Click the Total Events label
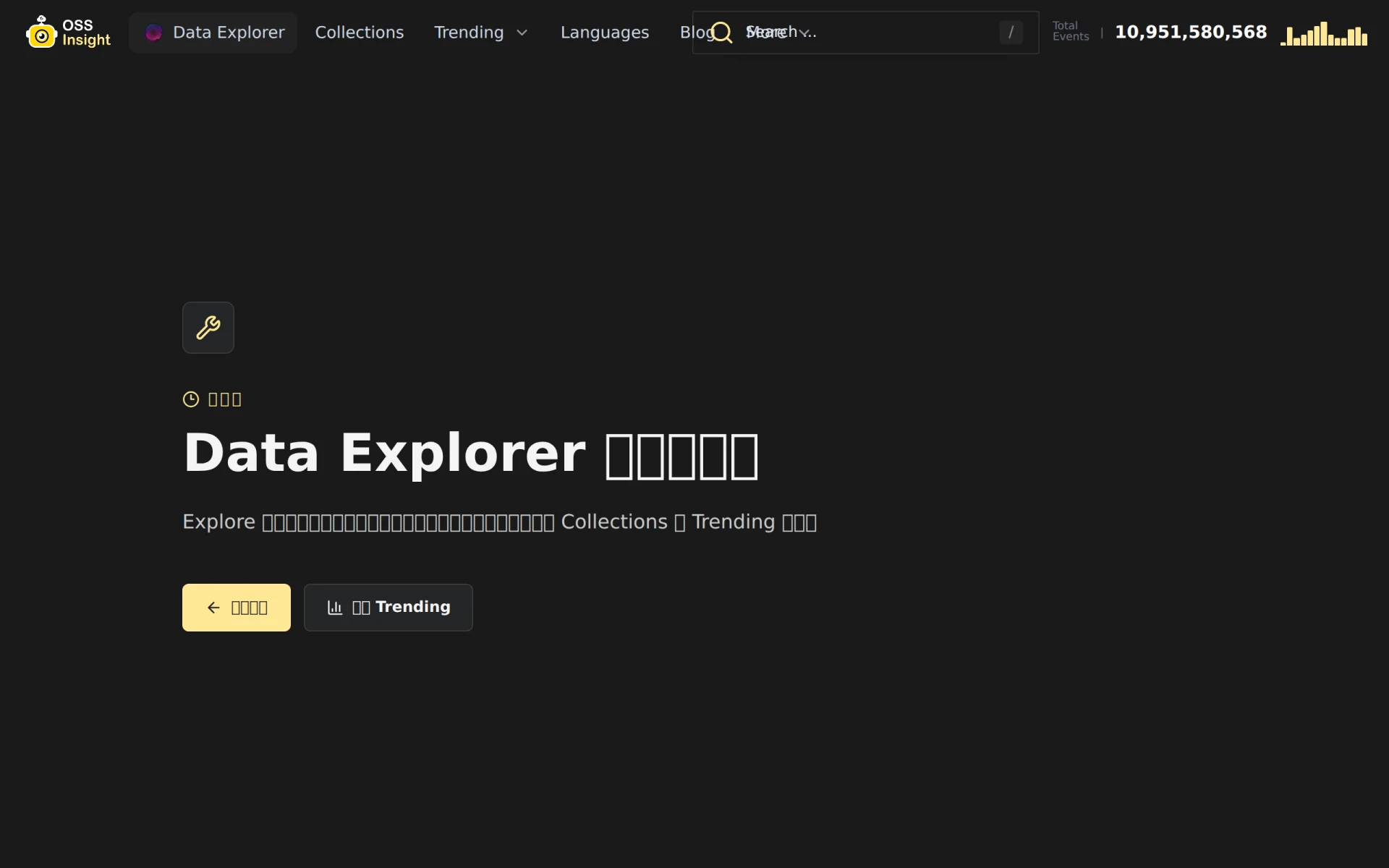Screen dimensions: 1389x868 pos(1071,31)
